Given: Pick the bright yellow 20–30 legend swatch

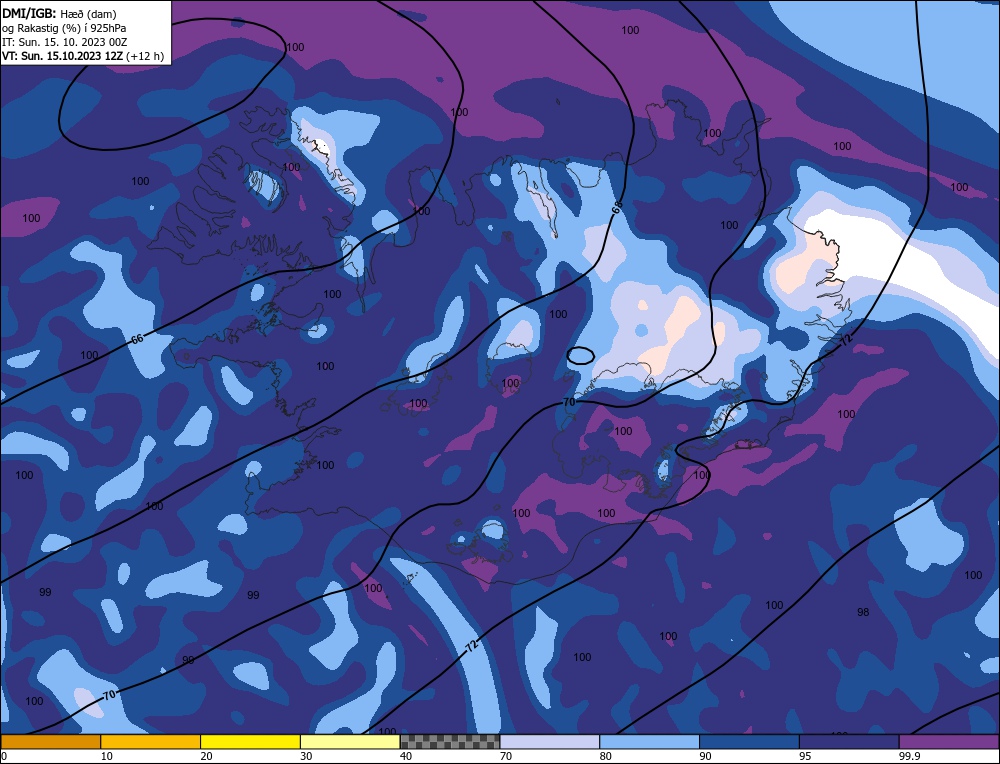Looking at the screenshot, I should pyautogui.click(x=250, y=742).
